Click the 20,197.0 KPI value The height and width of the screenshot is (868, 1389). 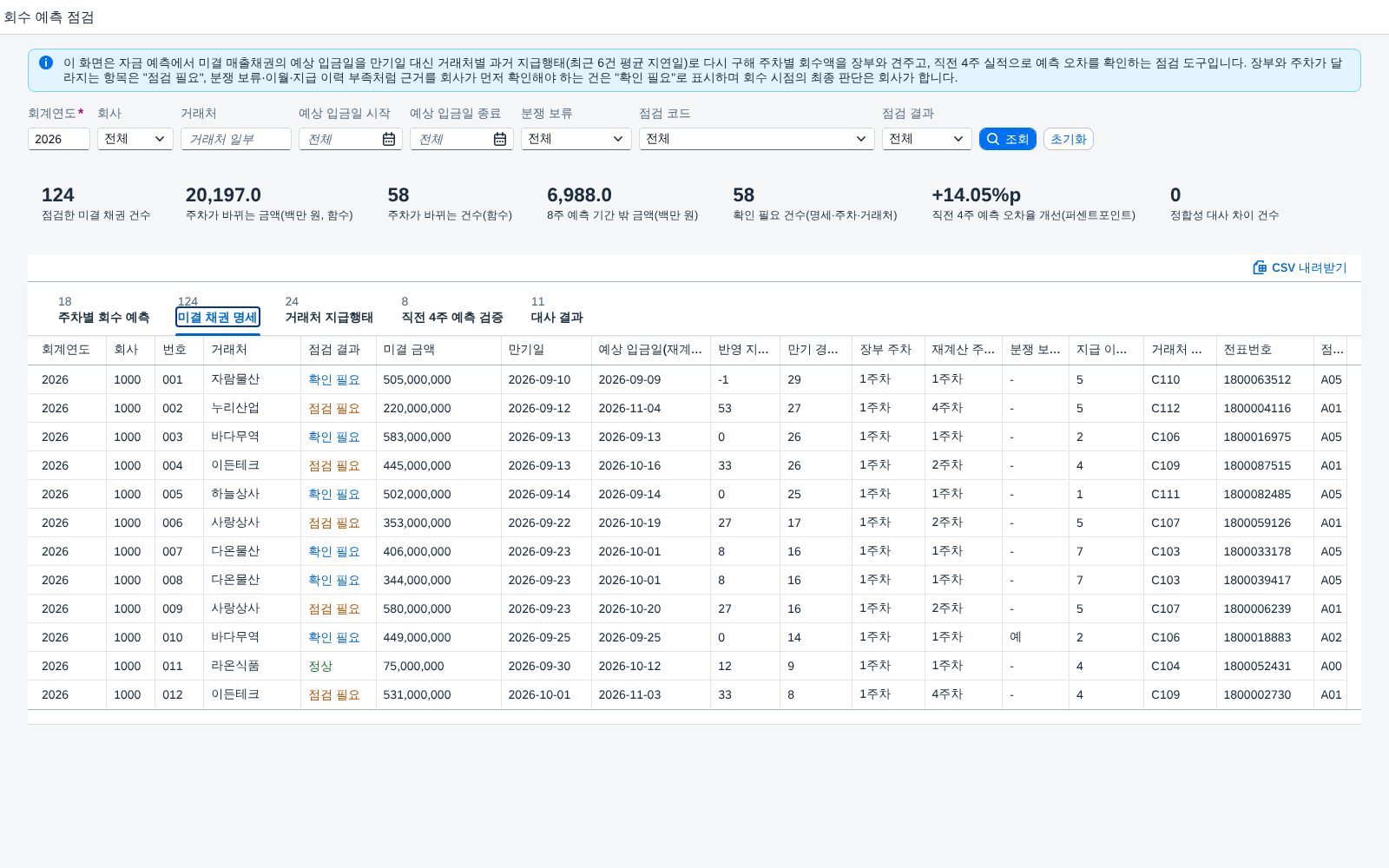[223, 194]
